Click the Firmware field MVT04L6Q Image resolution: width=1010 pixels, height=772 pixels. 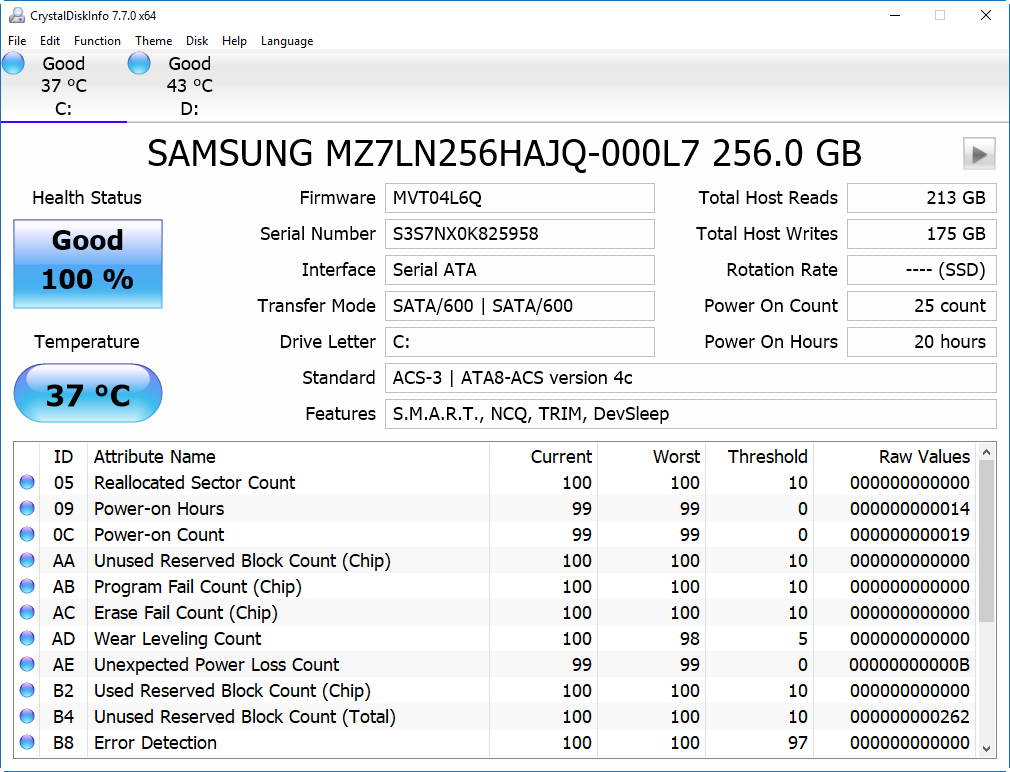point(520,198)
